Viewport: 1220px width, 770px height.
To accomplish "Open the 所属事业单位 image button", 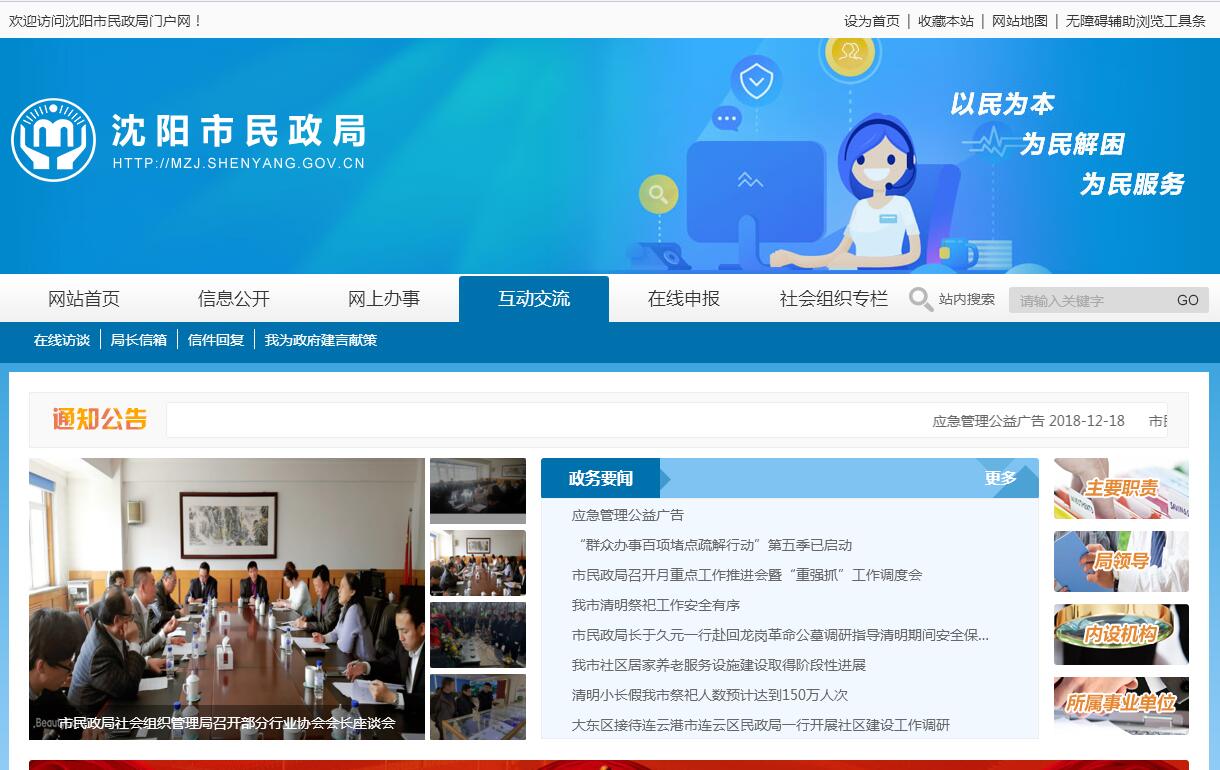I will (x=1121, y=706).
